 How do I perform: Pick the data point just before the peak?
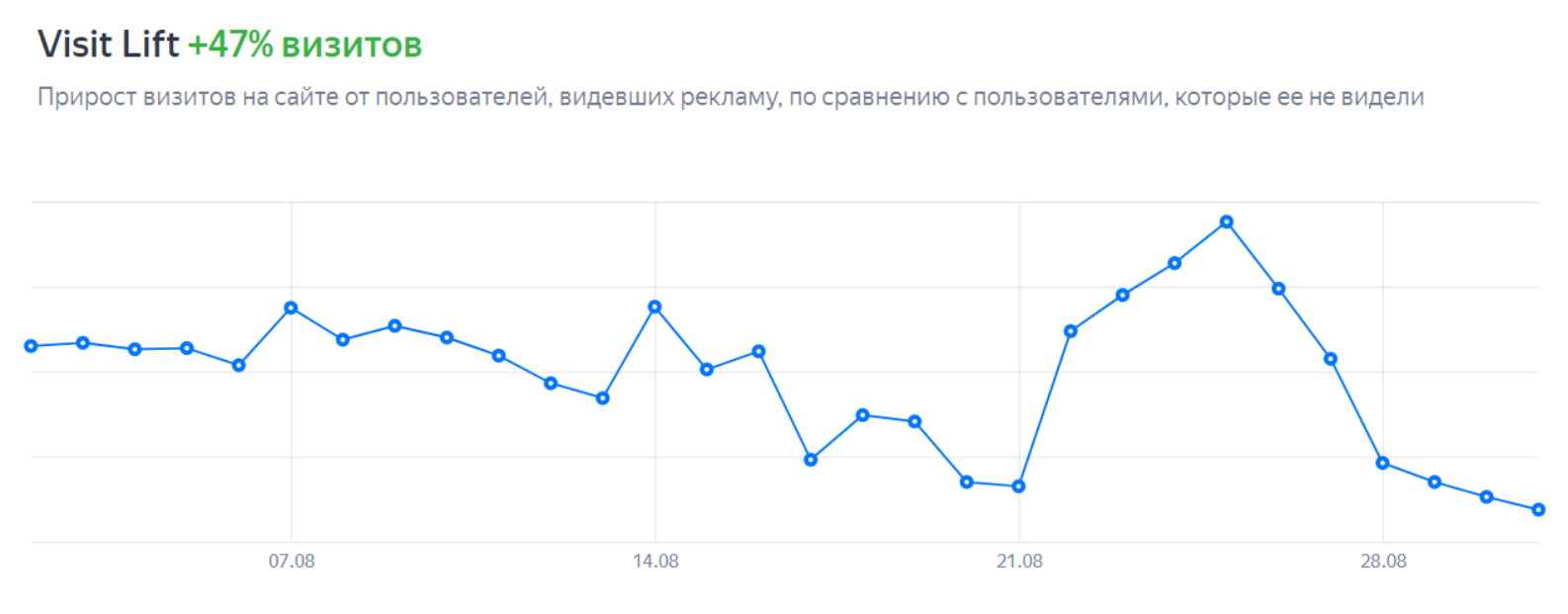pyautogui.click(x=1175, y=263)
